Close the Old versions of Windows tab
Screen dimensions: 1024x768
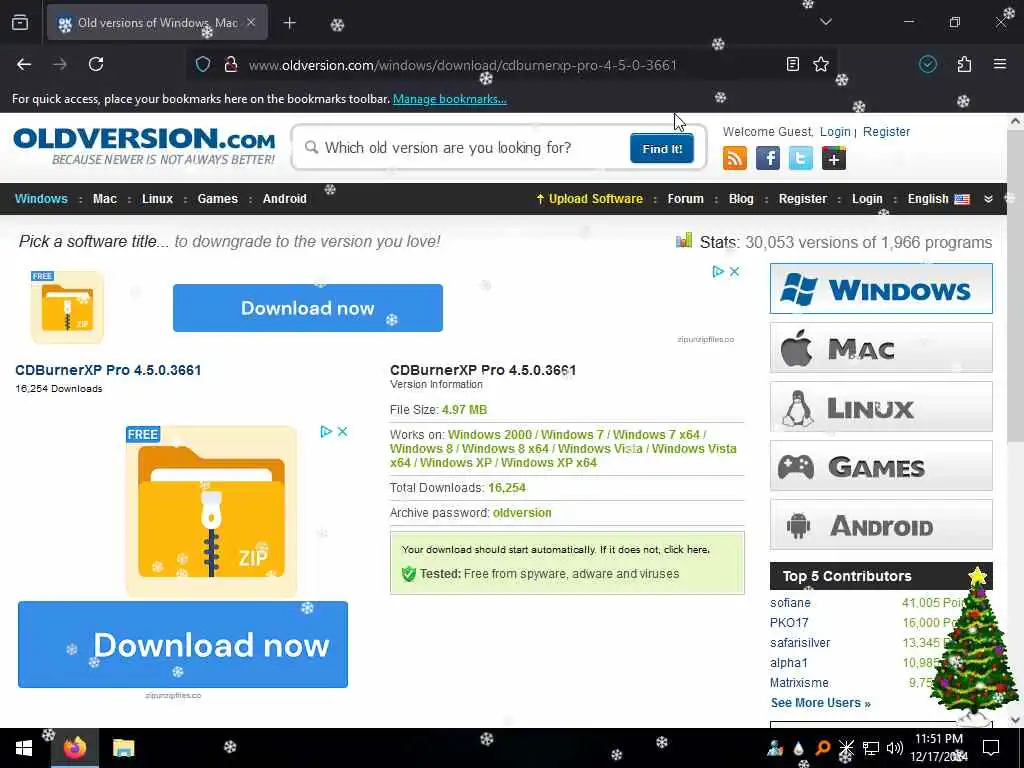251,22
